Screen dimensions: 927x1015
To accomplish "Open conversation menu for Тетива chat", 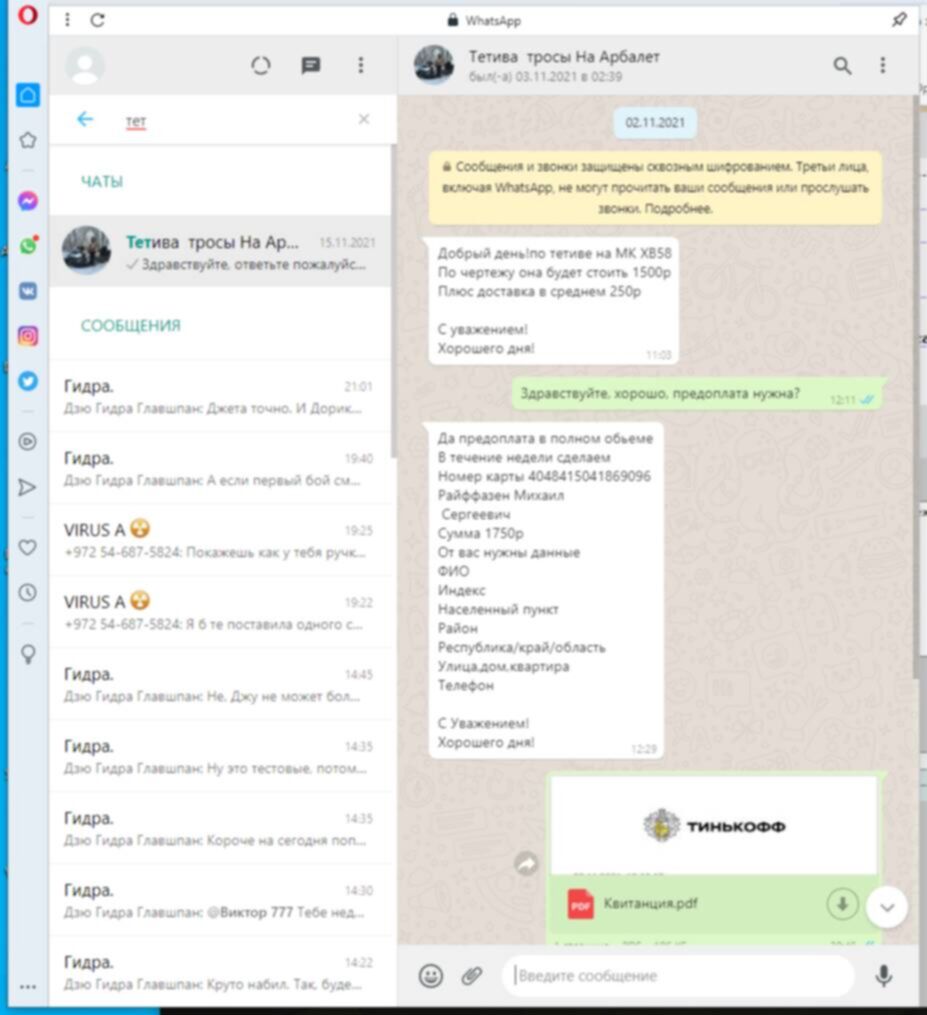I will 882,66.
